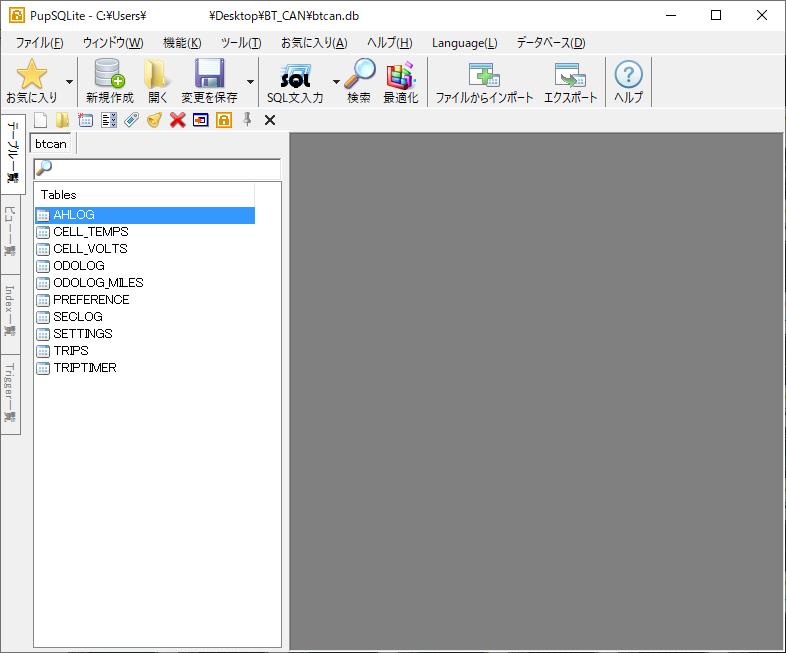The height and width of the screenshot is (653, 786).
Task: Switch to the Trigger一覧 vertical tab
Action: pyautogui.click(x=10, y=394)
